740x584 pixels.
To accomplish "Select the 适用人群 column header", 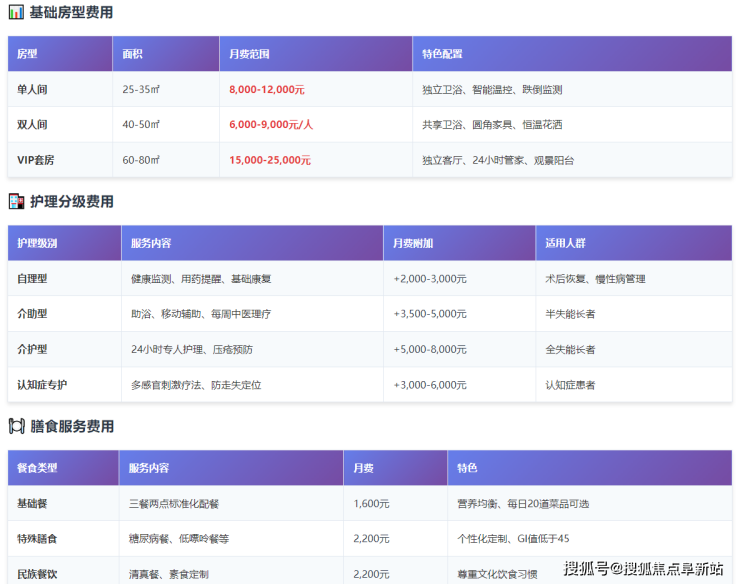I will coord(565,243).
